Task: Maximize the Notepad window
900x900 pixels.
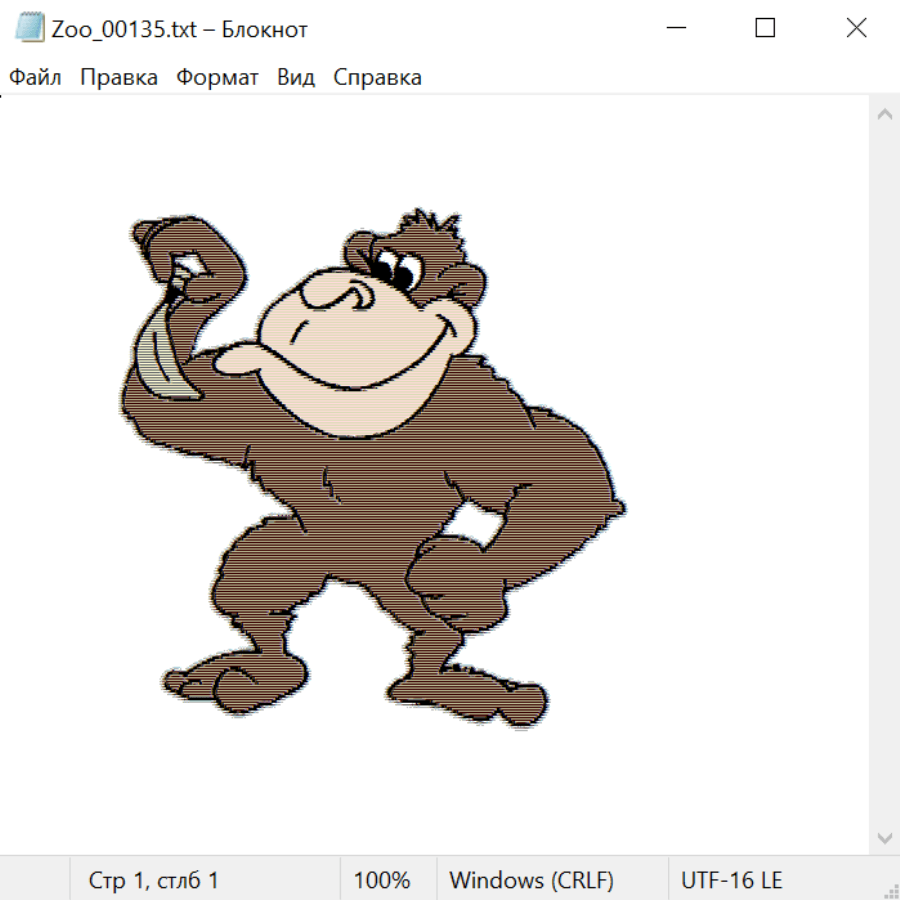Action: tap(765, 29)
